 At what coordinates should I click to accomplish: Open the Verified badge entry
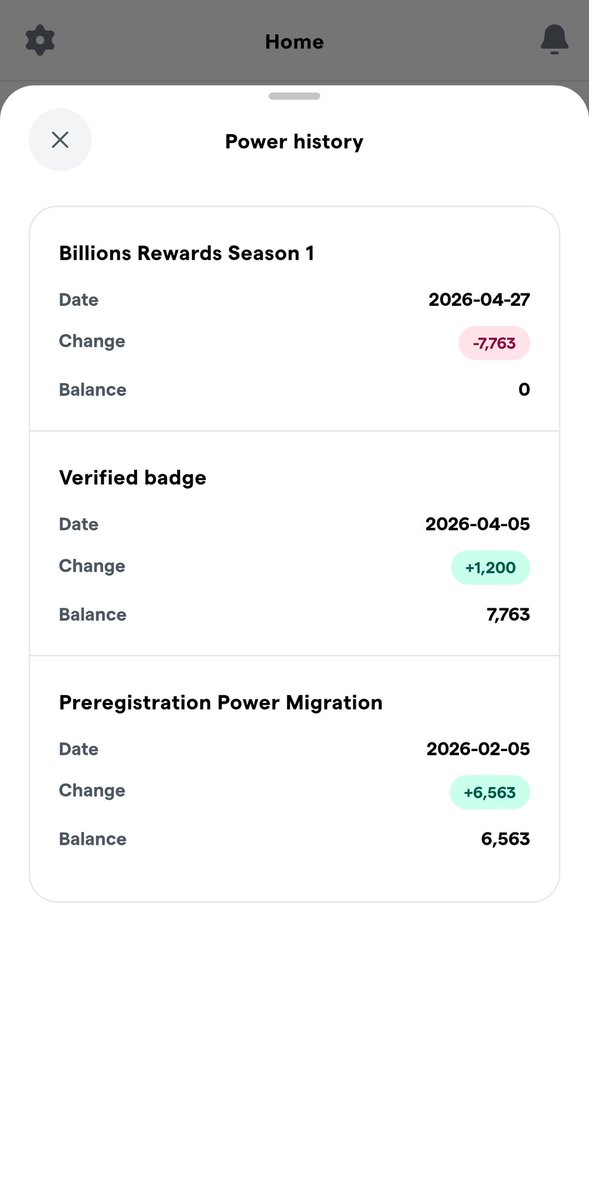[294, 544]
